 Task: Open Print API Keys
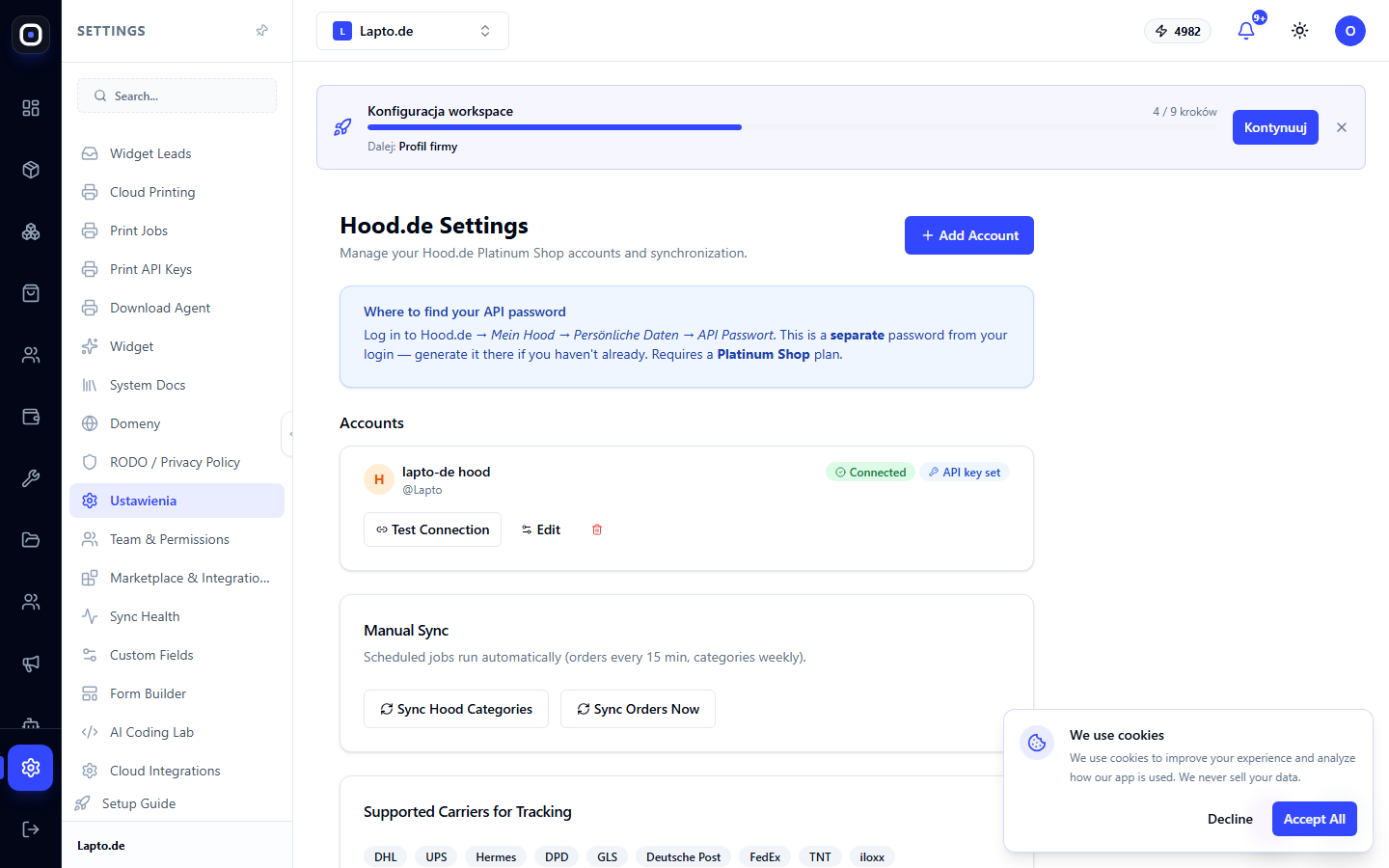coord(177,269)
